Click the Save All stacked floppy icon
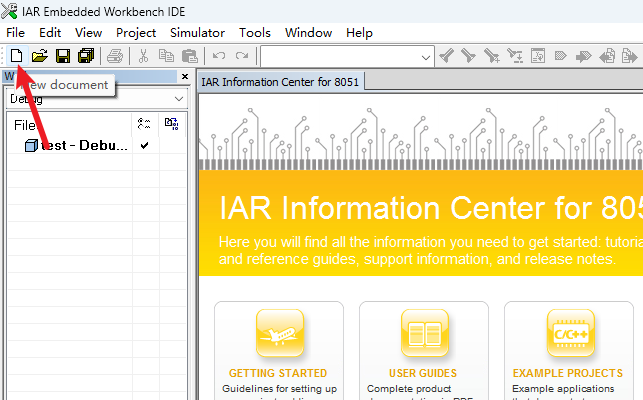The width and height of the screenshot is (643, 400). pos(86,56)
